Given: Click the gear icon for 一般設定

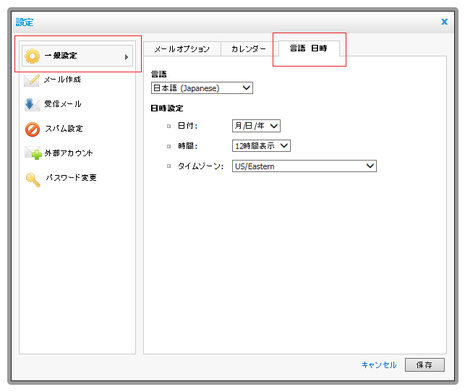Looking at the screenshot, I should (32, 56).
